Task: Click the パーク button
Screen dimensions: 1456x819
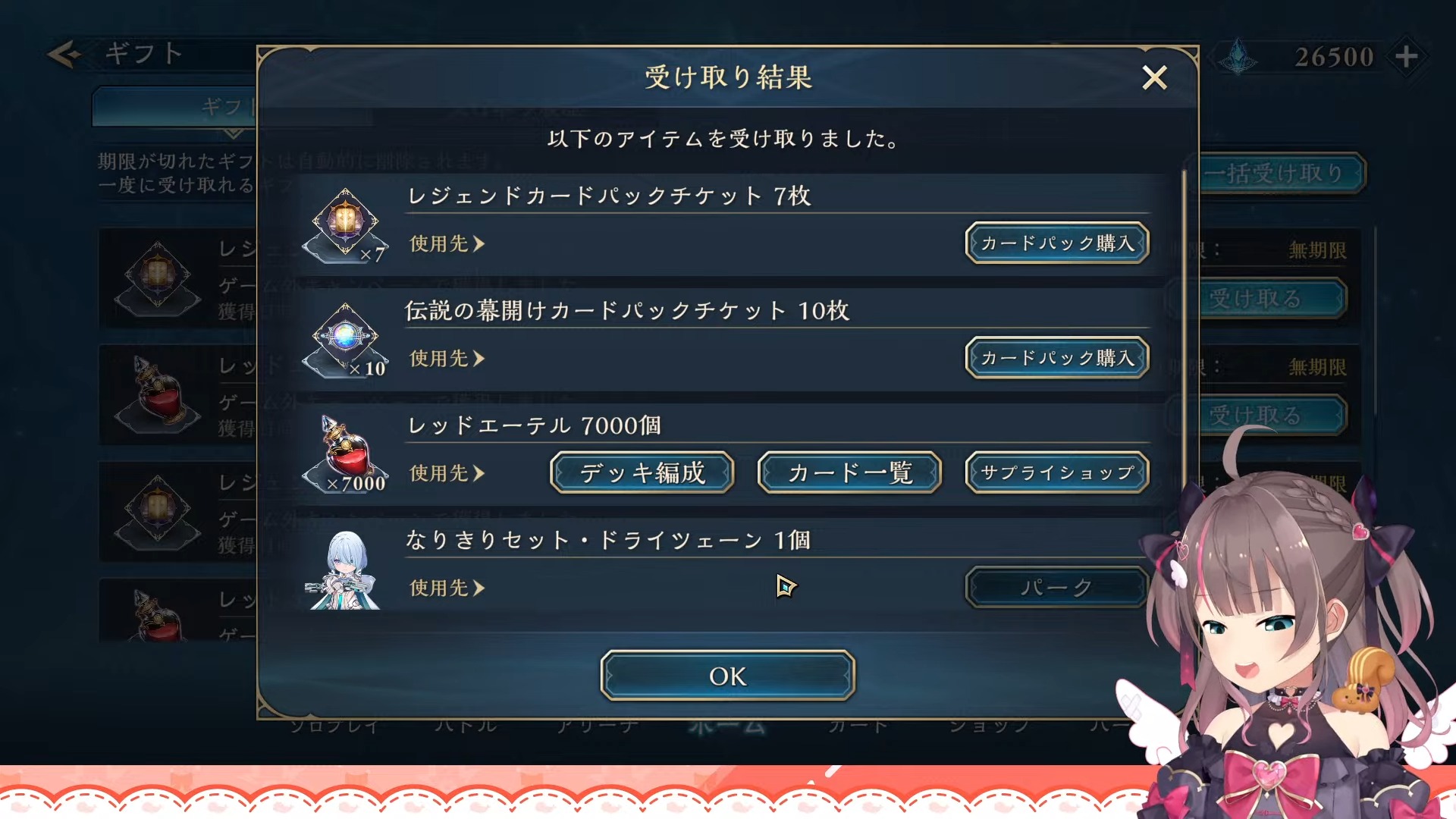Action: pyautogui.click(x=1057, y=587)
